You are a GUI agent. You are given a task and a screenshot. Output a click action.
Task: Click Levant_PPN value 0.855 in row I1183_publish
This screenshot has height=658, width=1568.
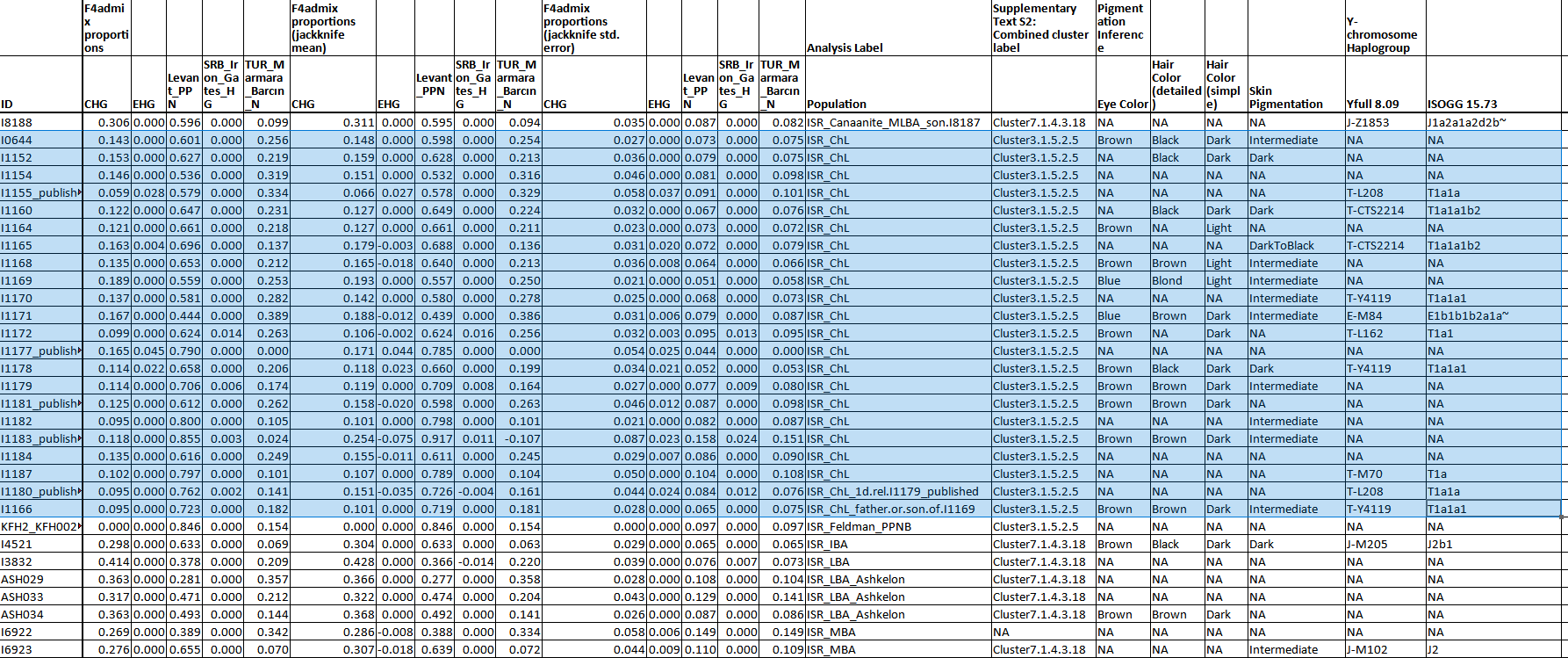click(184, 438)
